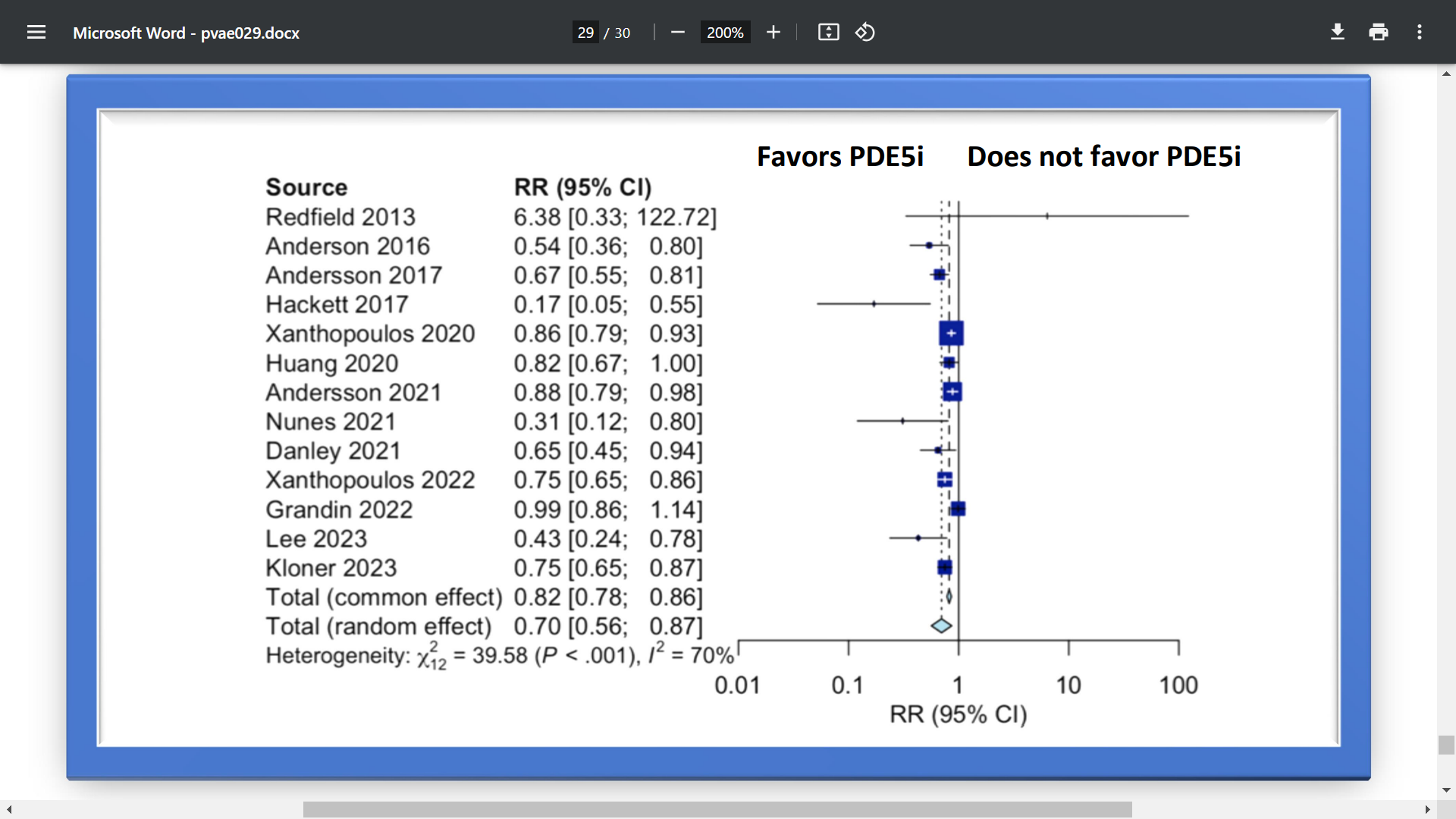
Task: Click the 'Lee 2023' row label
Action: point(316,538)
